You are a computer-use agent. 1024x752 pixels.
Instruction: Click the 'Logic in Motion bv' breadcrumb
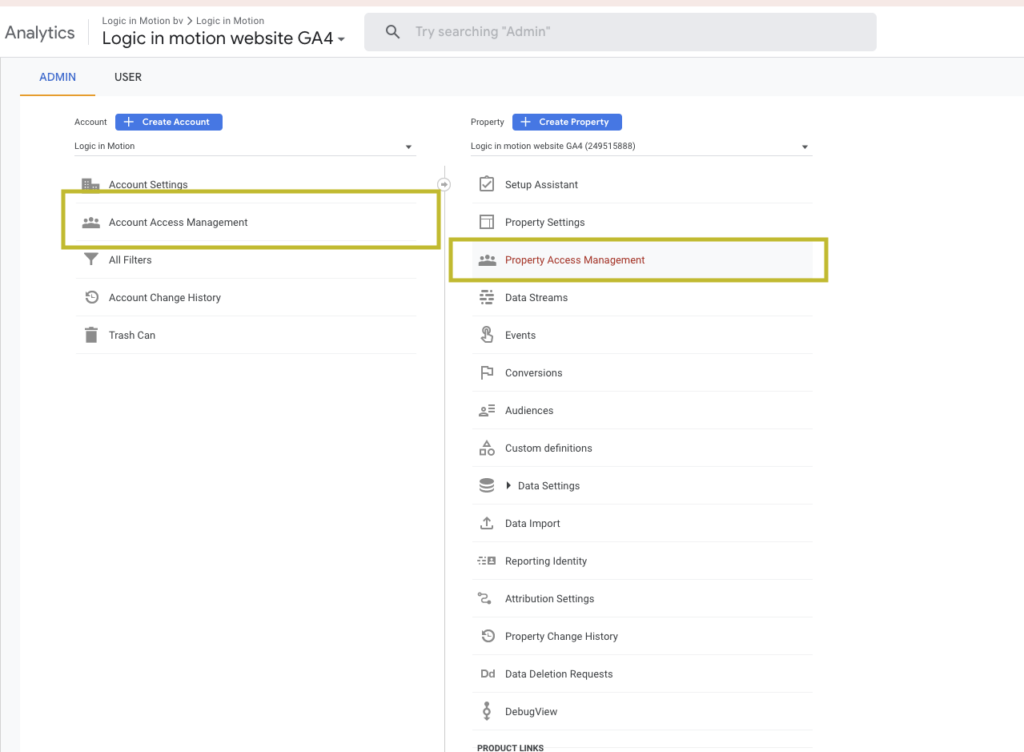(x=142, y=21)
